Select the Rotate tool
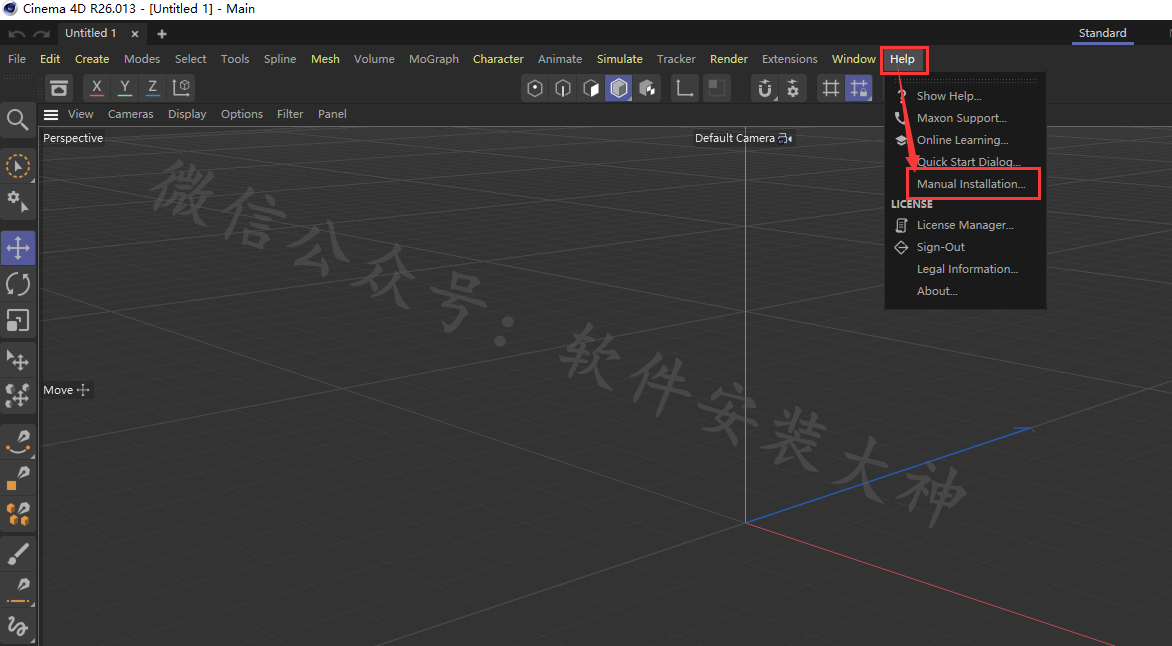Screen dimensions: 1172x646 (x=18, y=284)
